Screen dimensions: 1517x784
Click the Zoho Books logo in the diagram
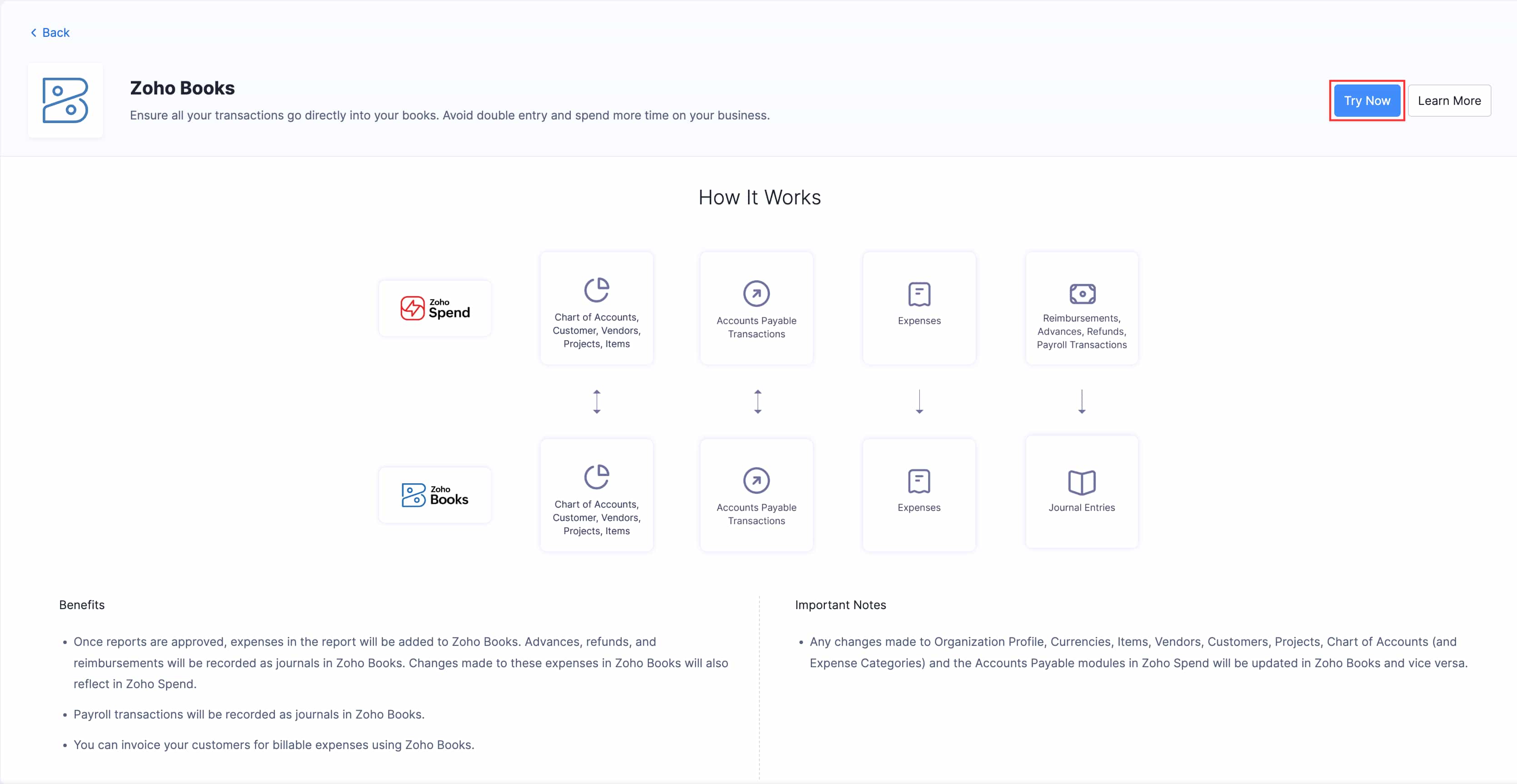[x=434, y=495]
